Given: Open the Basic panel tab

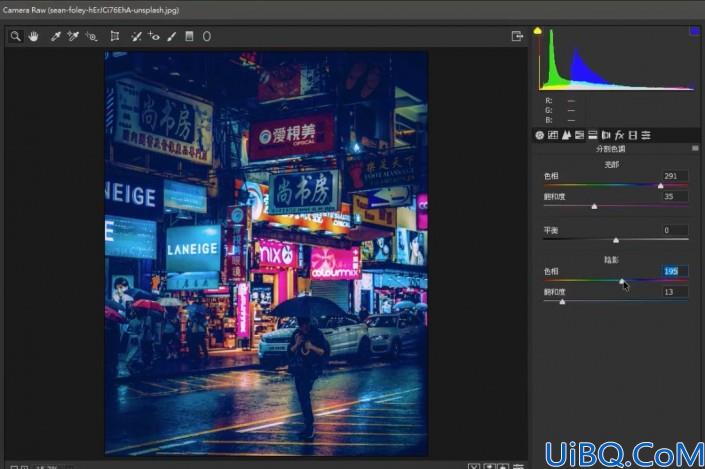Looking at the screenshot, I should click(540, 135).
